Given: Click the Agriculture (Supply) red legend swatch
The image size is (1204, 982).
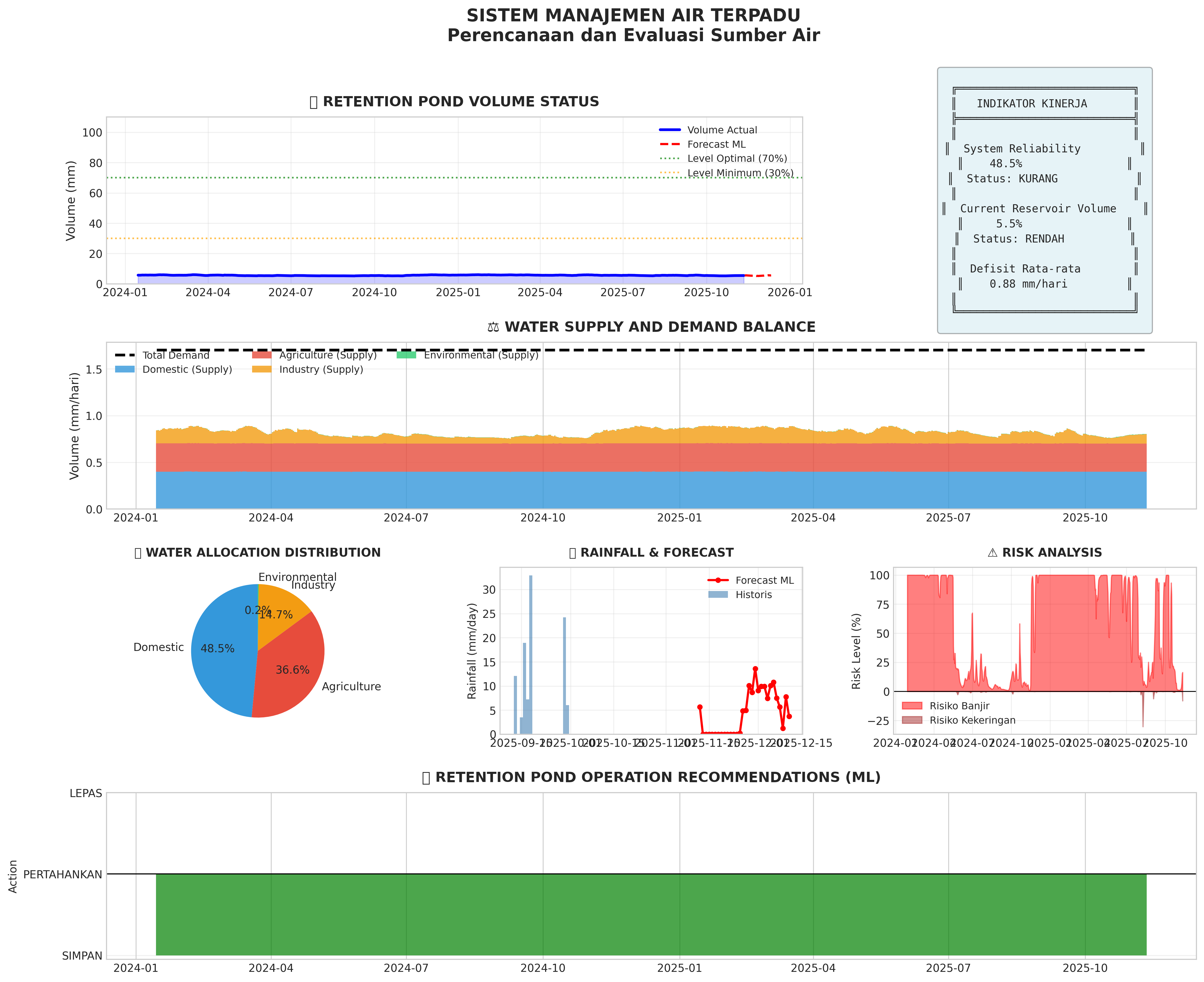Looking at the screenshot, I should (262, 355).
